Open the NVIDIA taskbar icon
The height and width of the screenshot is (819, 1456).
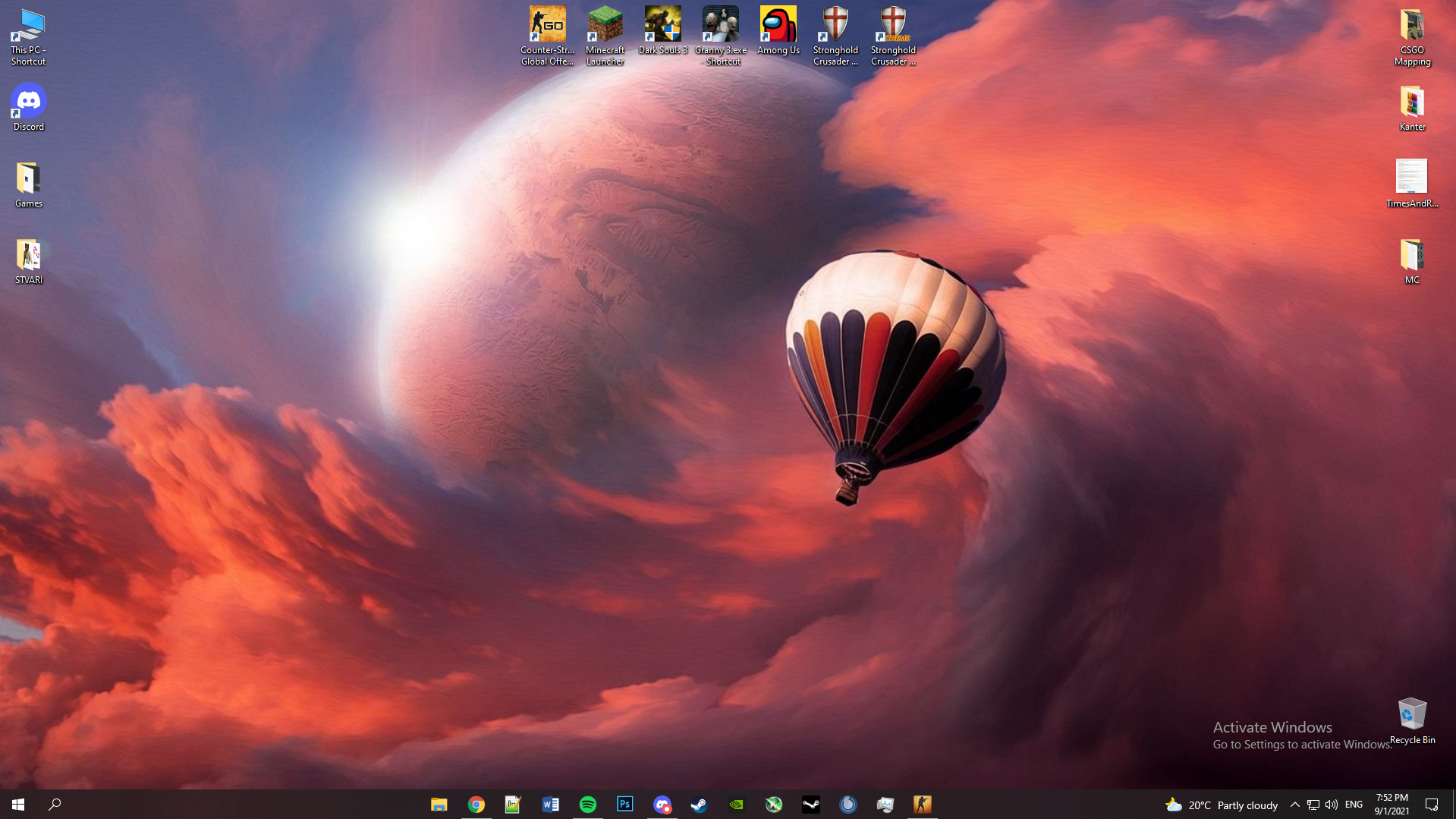click(736, 804)
